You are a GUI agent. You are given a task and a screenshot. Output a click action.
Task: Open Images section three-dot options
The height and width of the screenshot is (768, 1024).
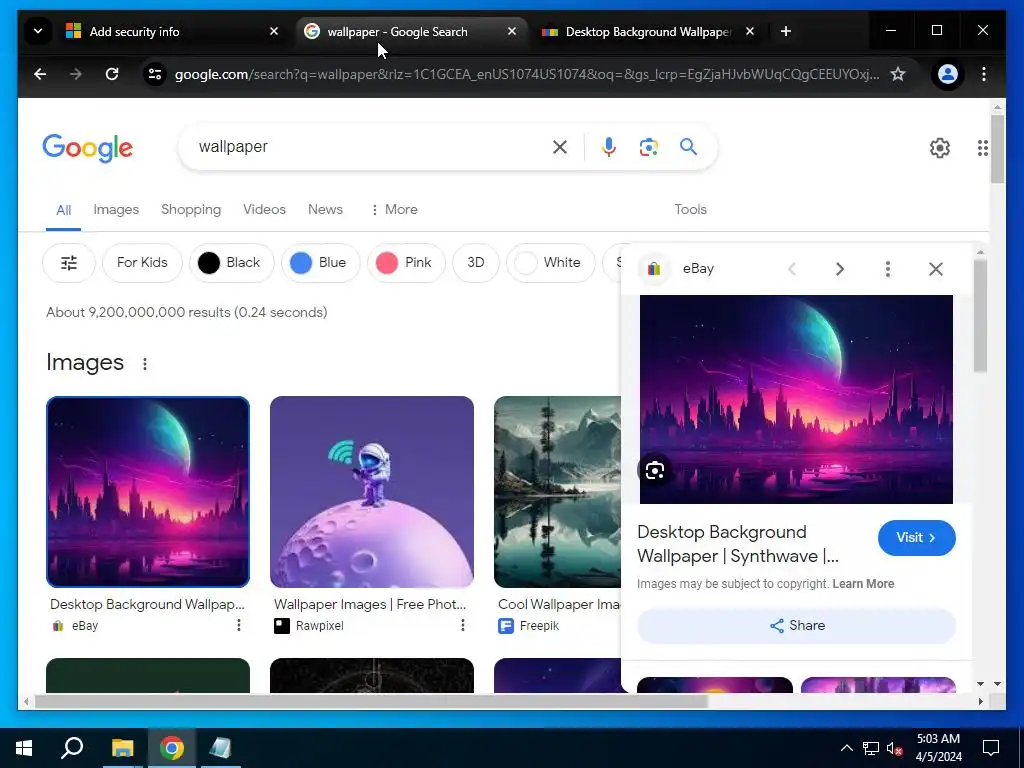[x=145, y=364]
